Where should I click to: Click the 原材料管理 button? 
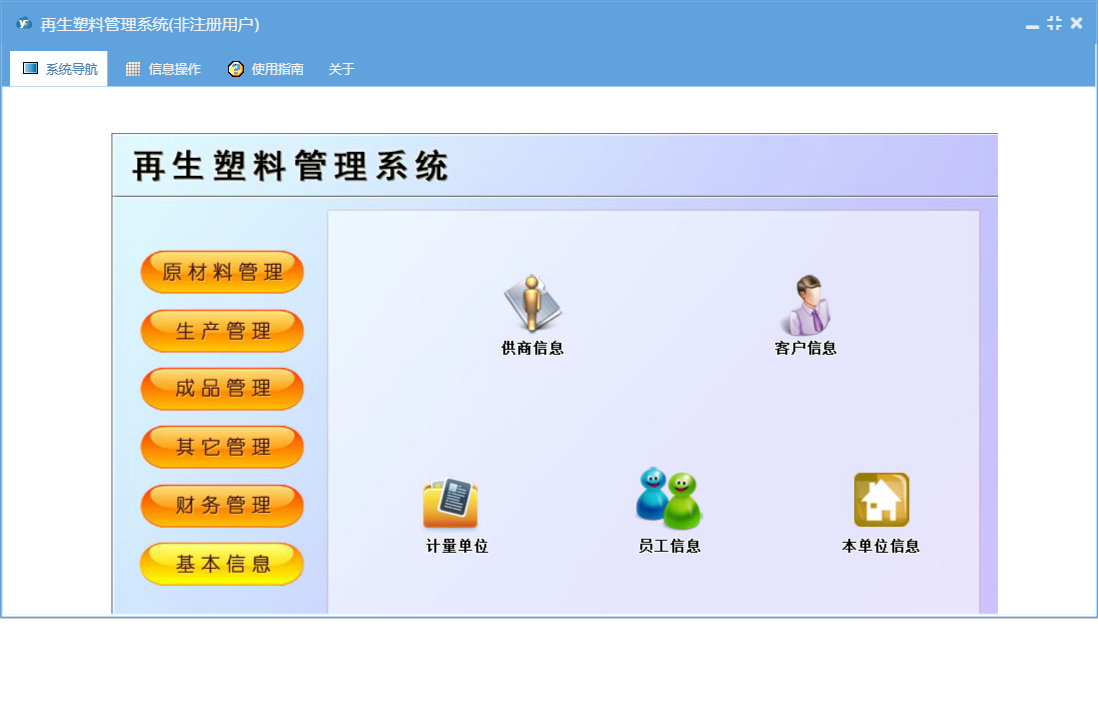point(222,272)
